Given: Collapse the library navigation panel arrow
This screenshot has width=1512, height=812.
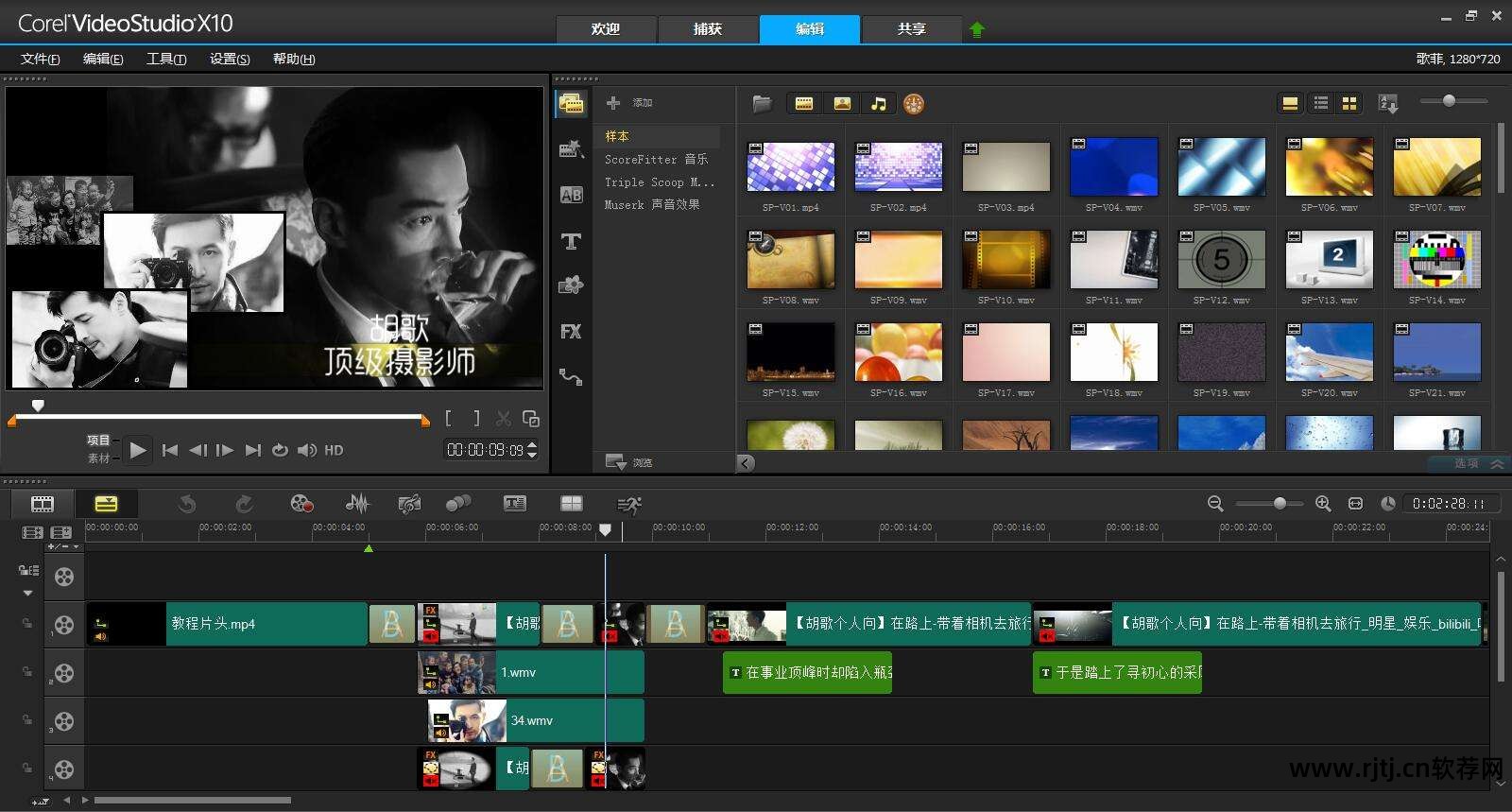Looking at the screenshot, I should [746, 463].
